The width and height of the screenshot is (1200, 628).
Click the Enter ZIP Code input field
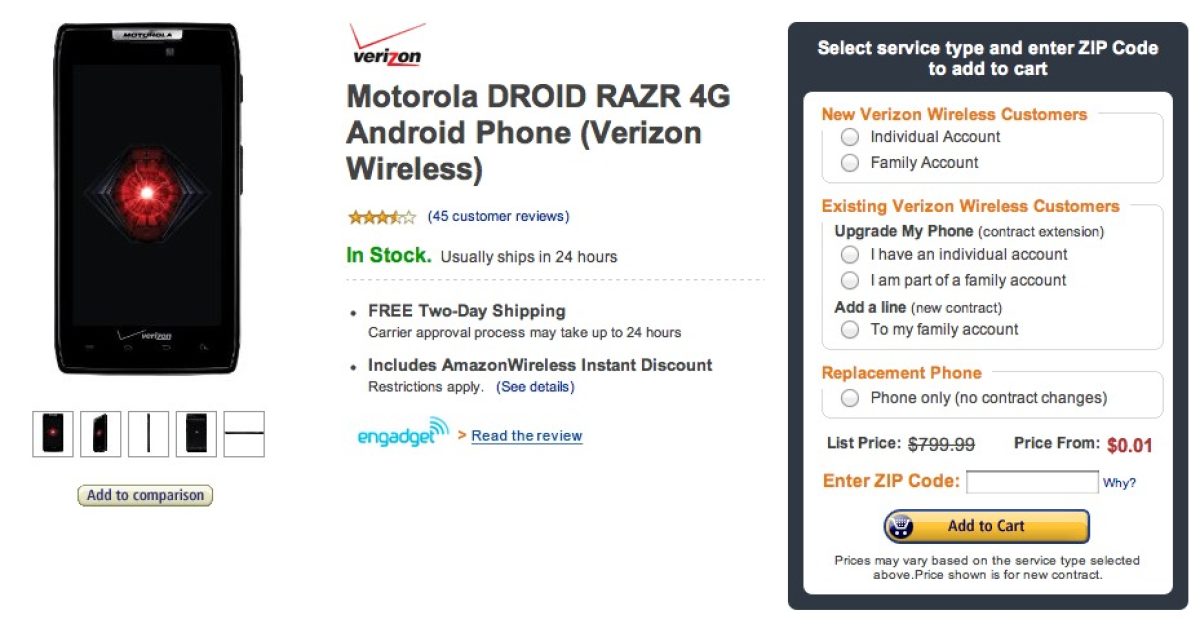point(1032,482)
